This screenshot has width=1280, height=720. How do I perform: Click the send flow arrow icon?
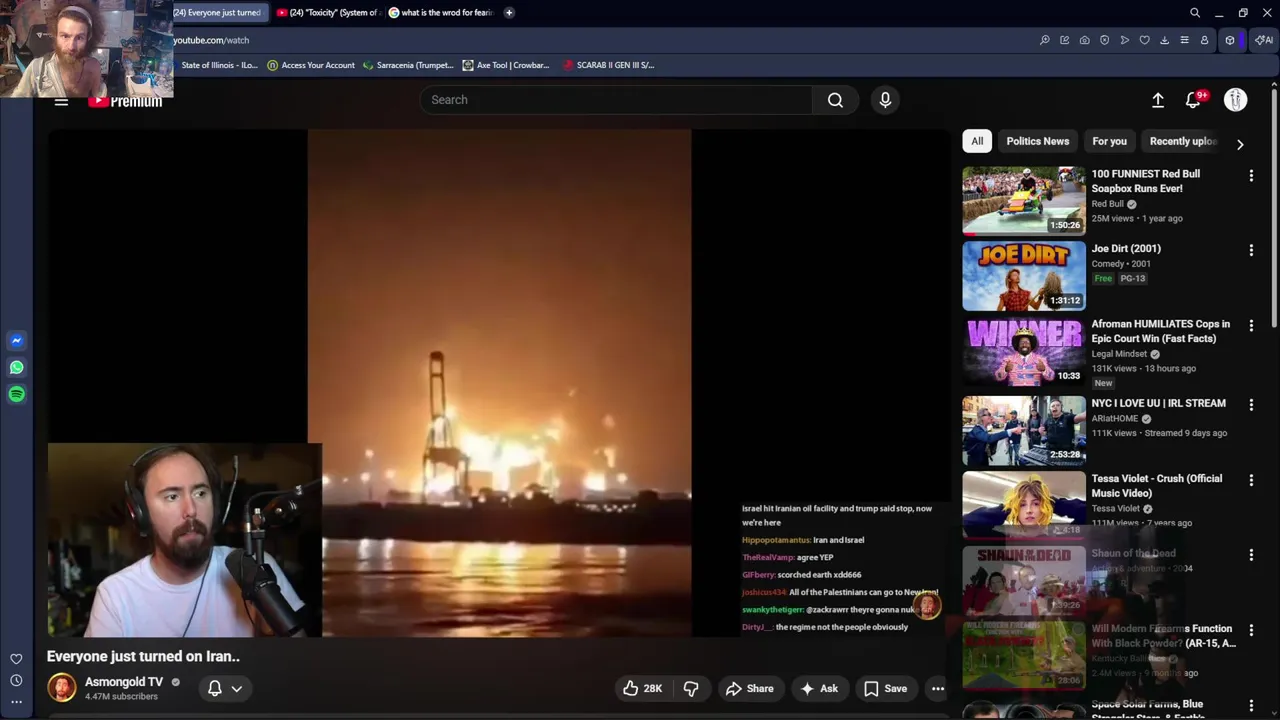coord(1125,40)
